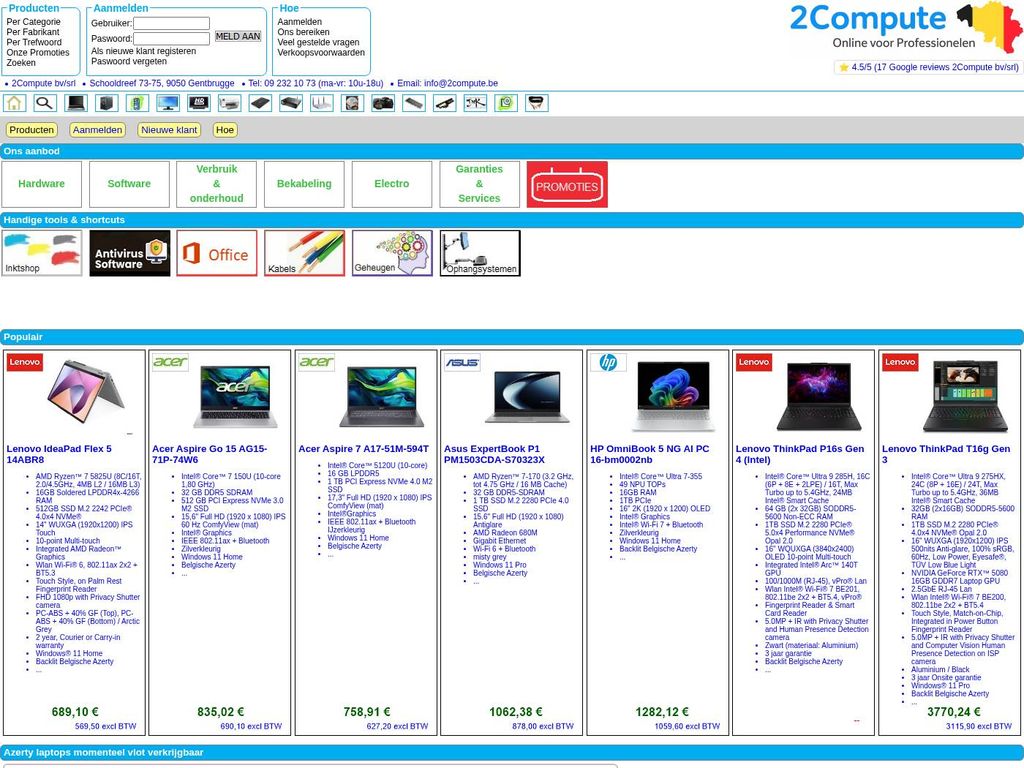
Task: Browse products Per Categorie
Action: click(33, 22)
